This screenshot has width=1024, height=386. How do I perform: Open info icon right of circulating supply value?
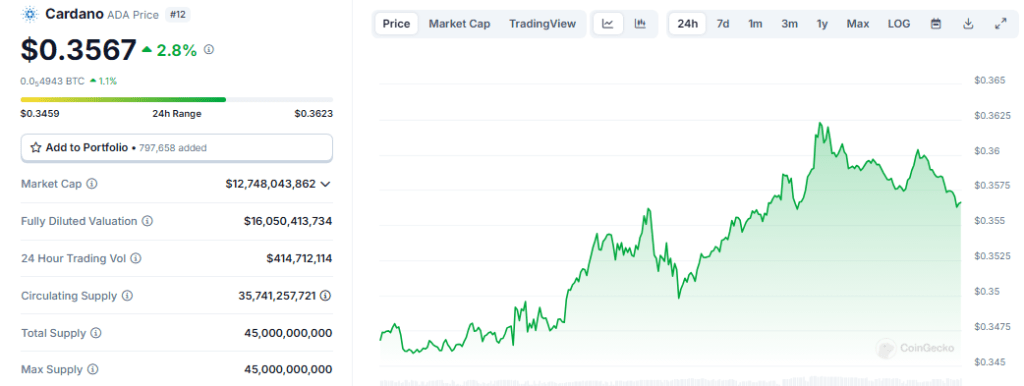pyautogui.click(x=325, y=296)
